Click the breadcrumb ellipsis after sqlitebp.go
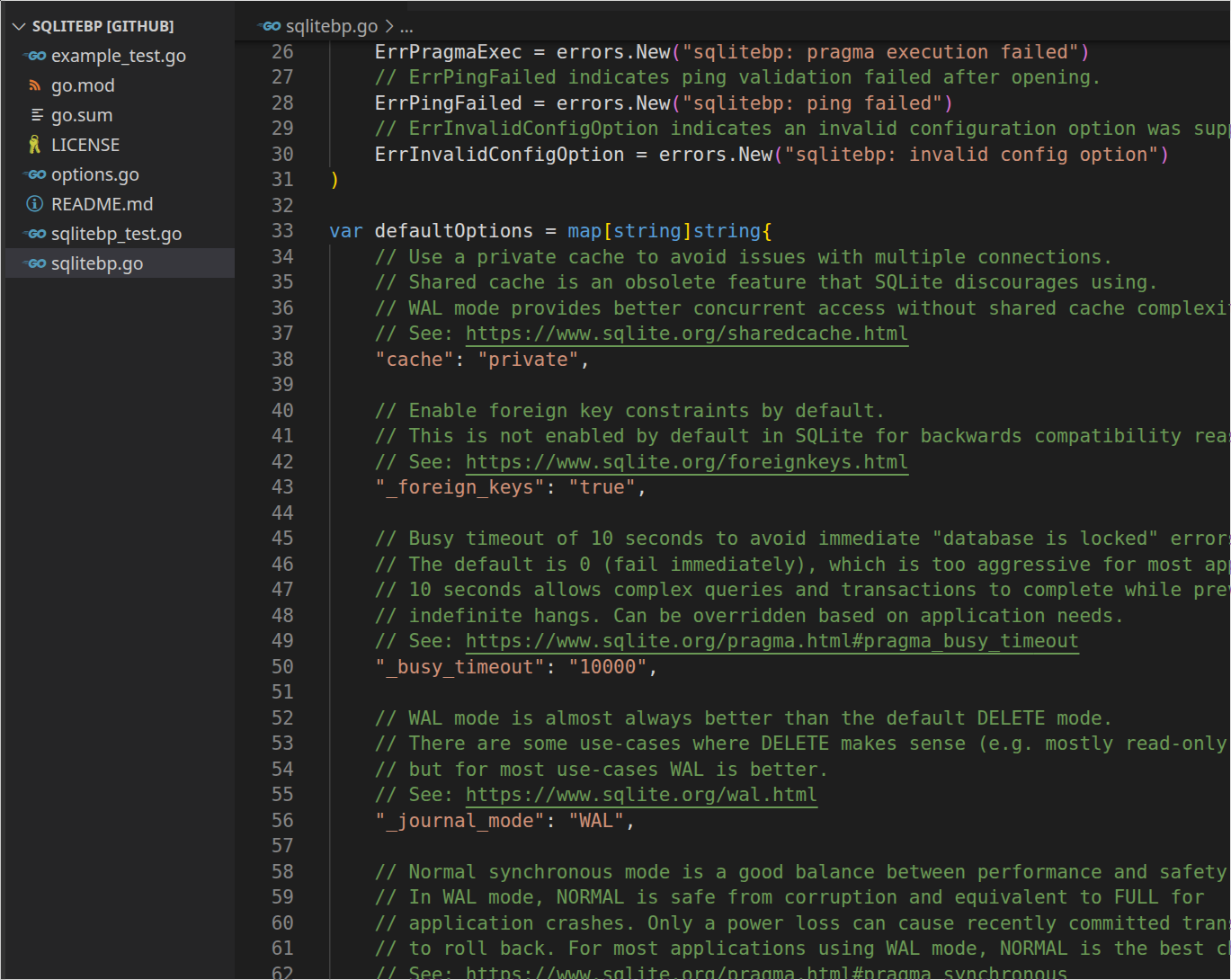1231x980 pixels. coord(406,27)
